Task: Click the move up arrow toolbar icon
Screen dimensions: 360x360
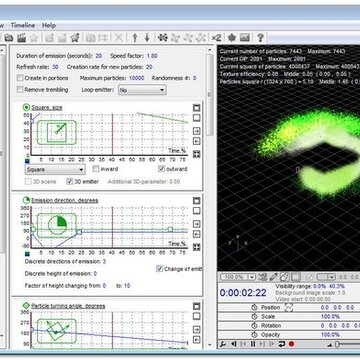Action: 135,37
